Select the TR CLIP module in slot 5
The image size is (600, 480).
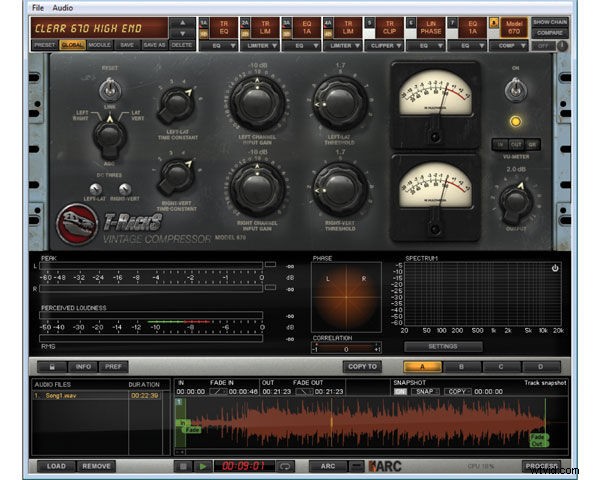tap(389, 28)
